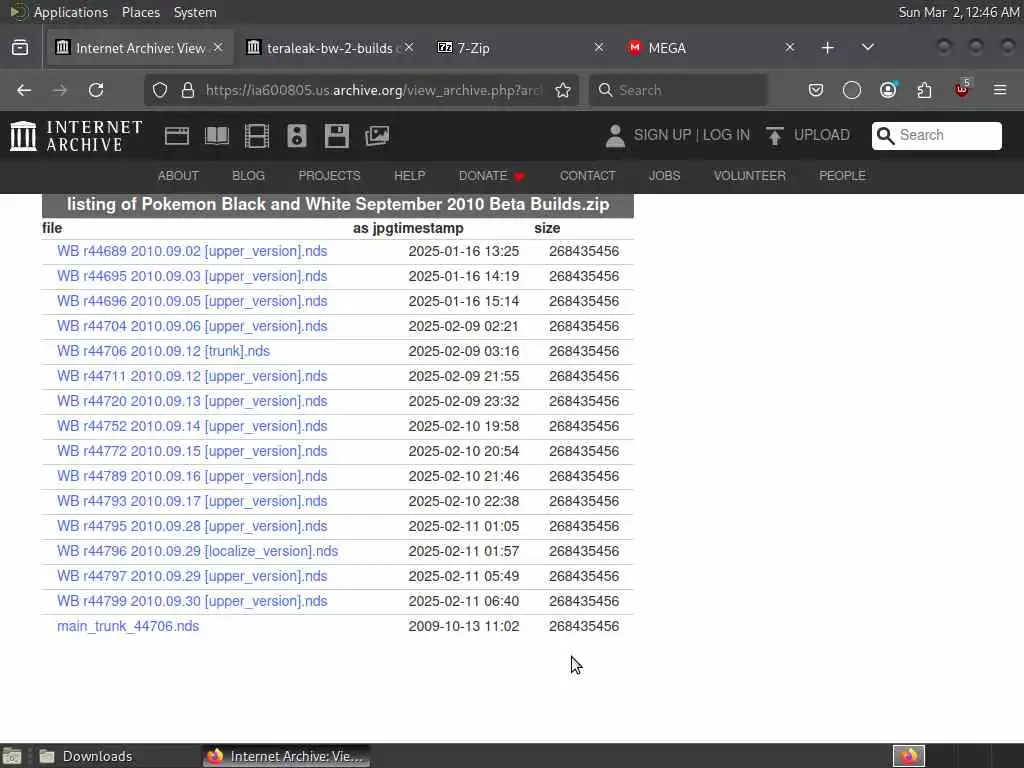Viewport: 1024px width, 768px height.
Task: Download WB r44799 2010.09.30 upper_version.nds
Action: pos(192,601)
